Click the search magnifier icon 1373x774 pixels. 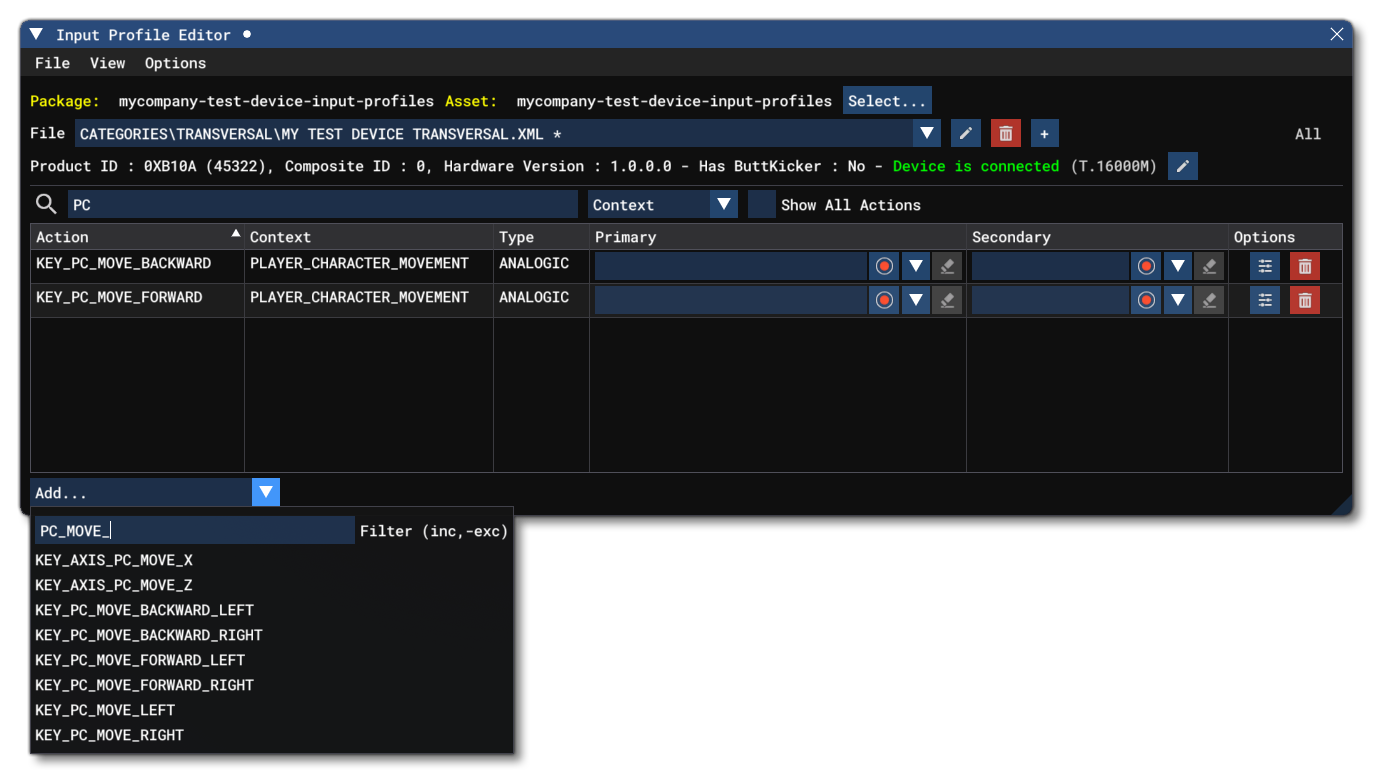click(46, 204)
